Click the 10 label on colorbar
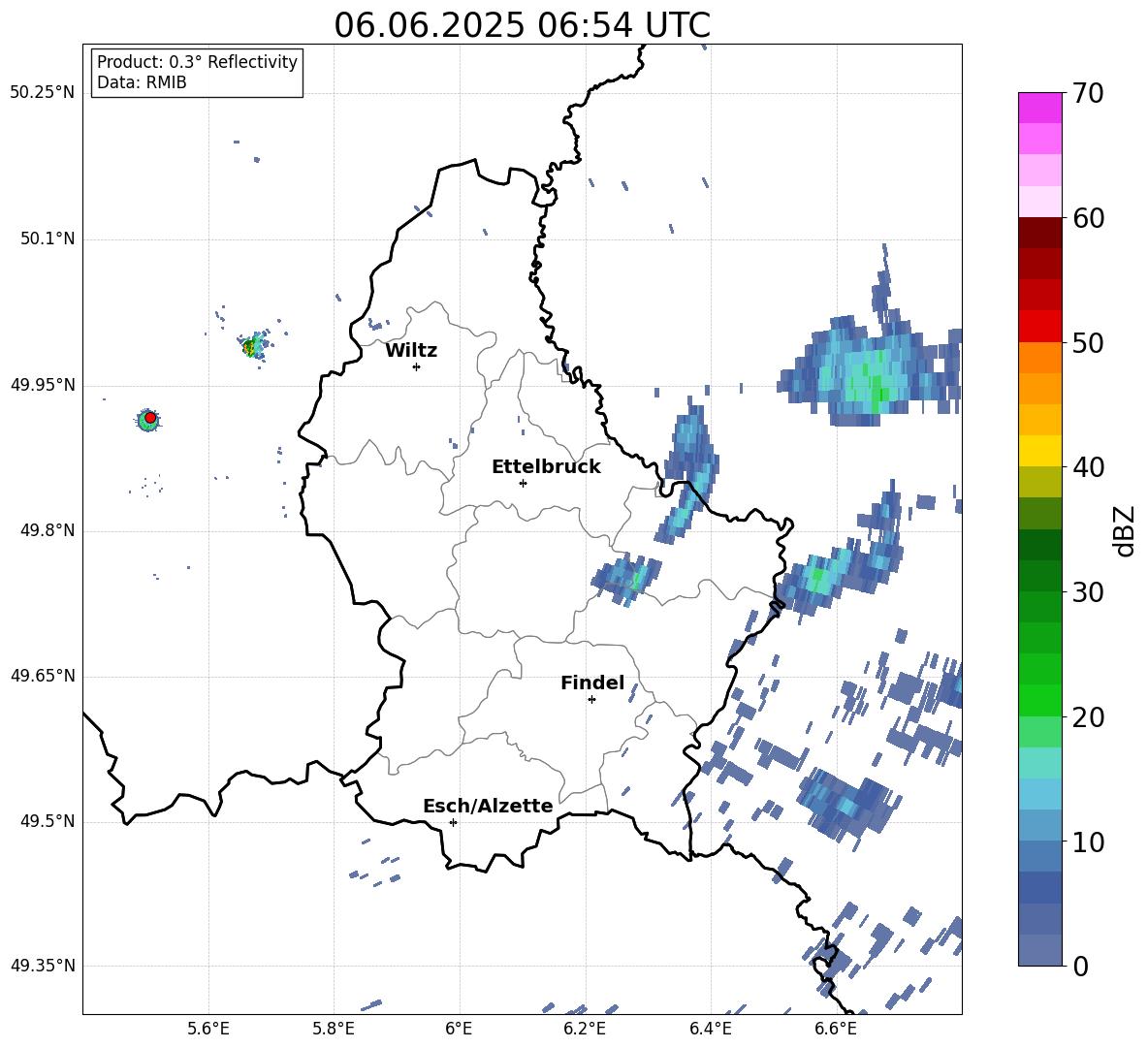The image size is (1148, 1048). tap(1088, 842)
